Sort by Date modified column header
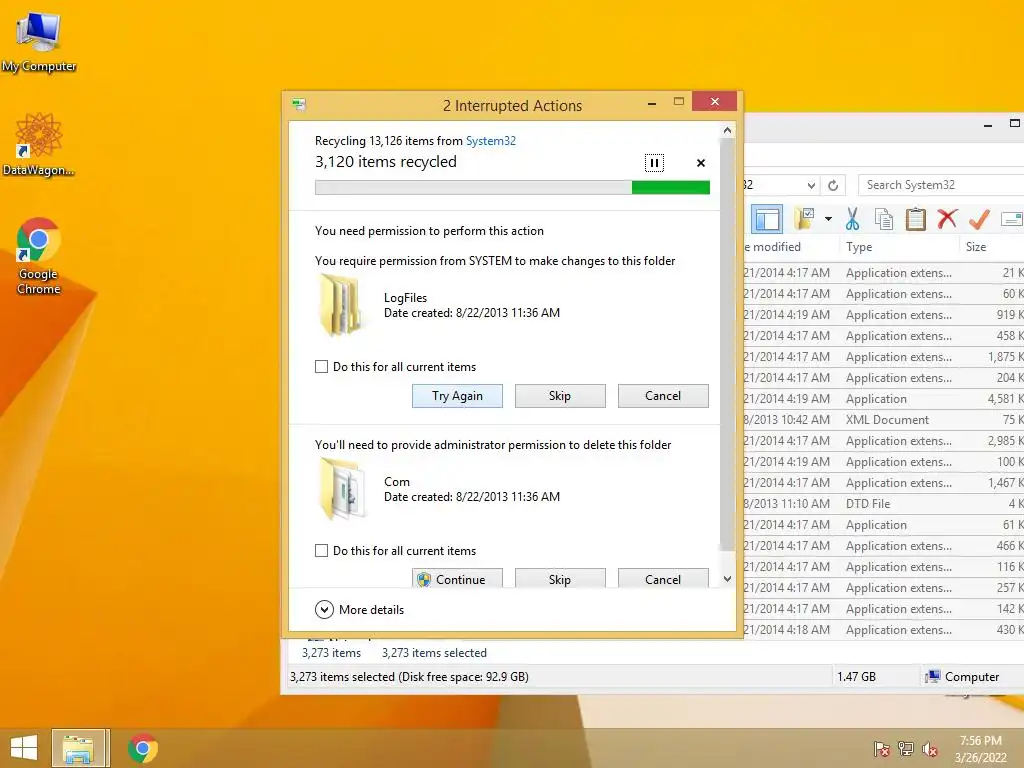 (791, 247)
